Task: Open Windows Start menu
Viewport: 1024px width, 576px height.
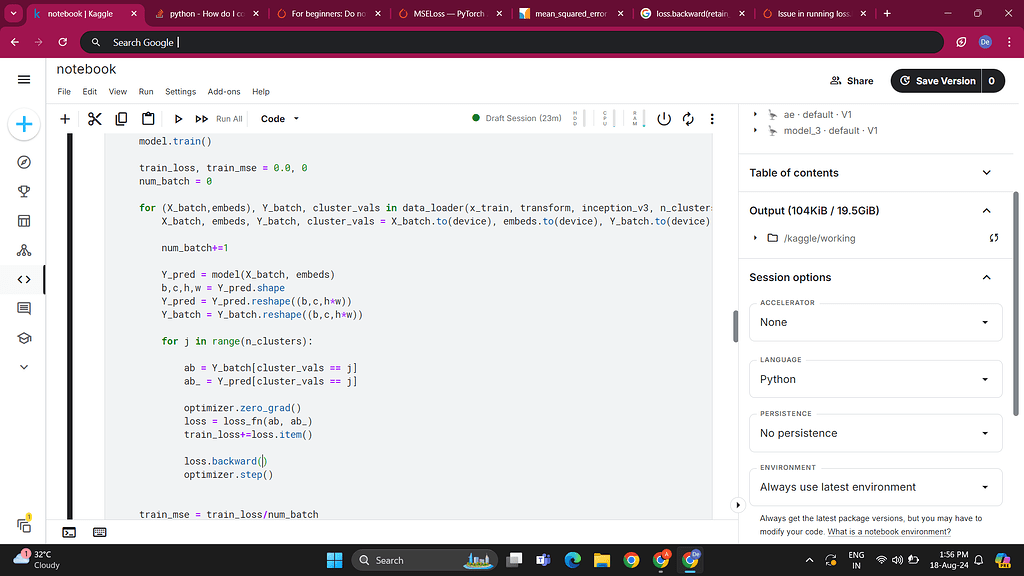Action: click(x=334, y=560)
